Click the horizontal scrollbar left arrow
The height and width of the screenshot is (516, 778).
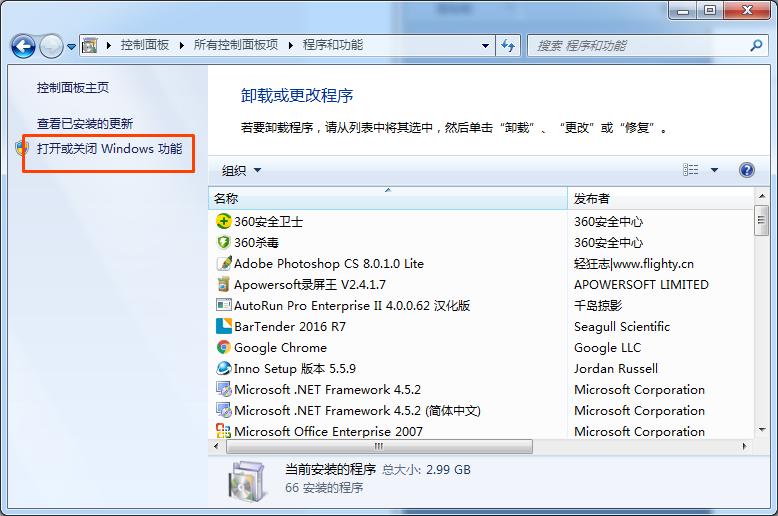pyautogui.click(x=216, y=446)
